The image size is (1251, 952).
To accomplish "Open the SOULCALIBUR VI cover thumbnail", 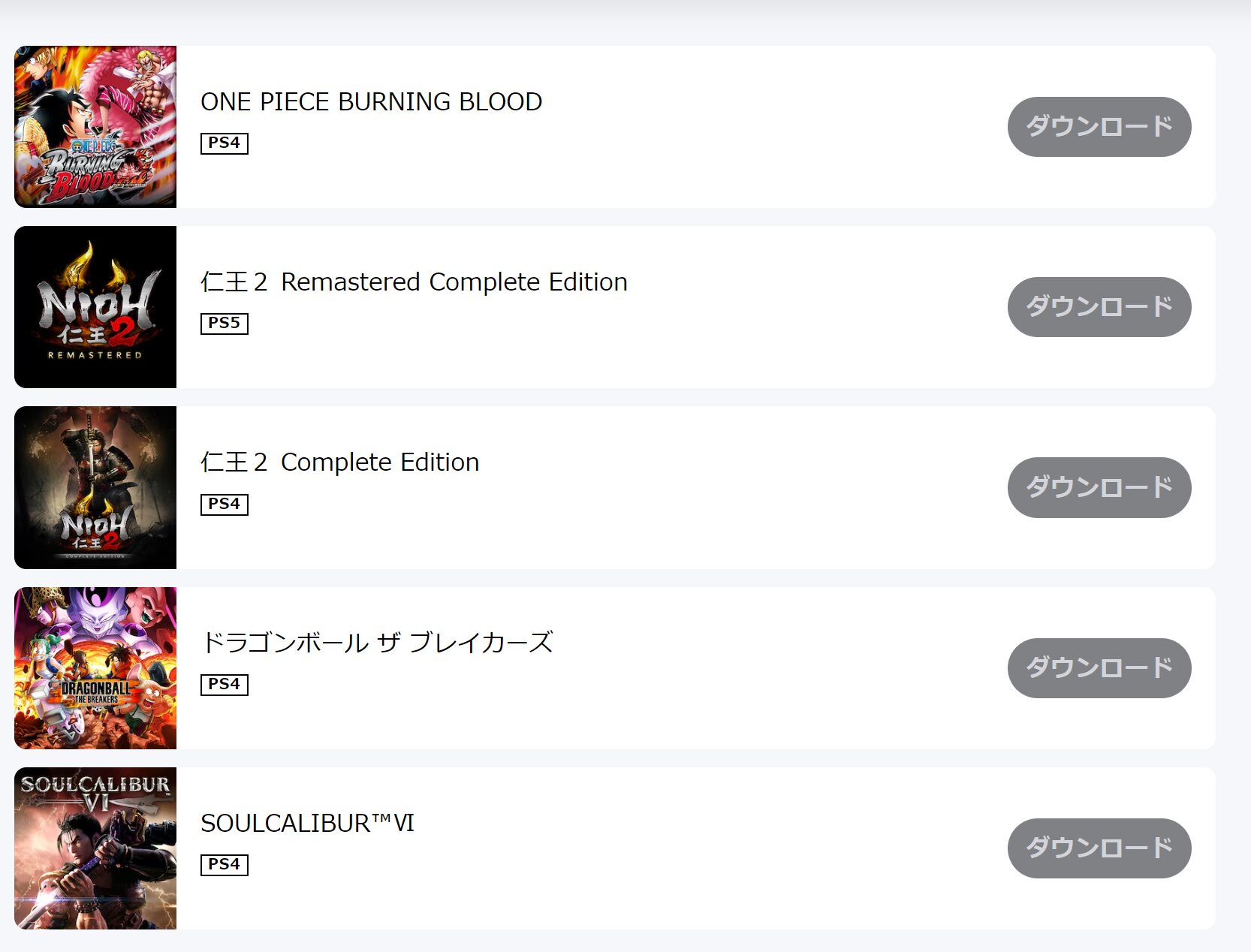I will [95, 848].
